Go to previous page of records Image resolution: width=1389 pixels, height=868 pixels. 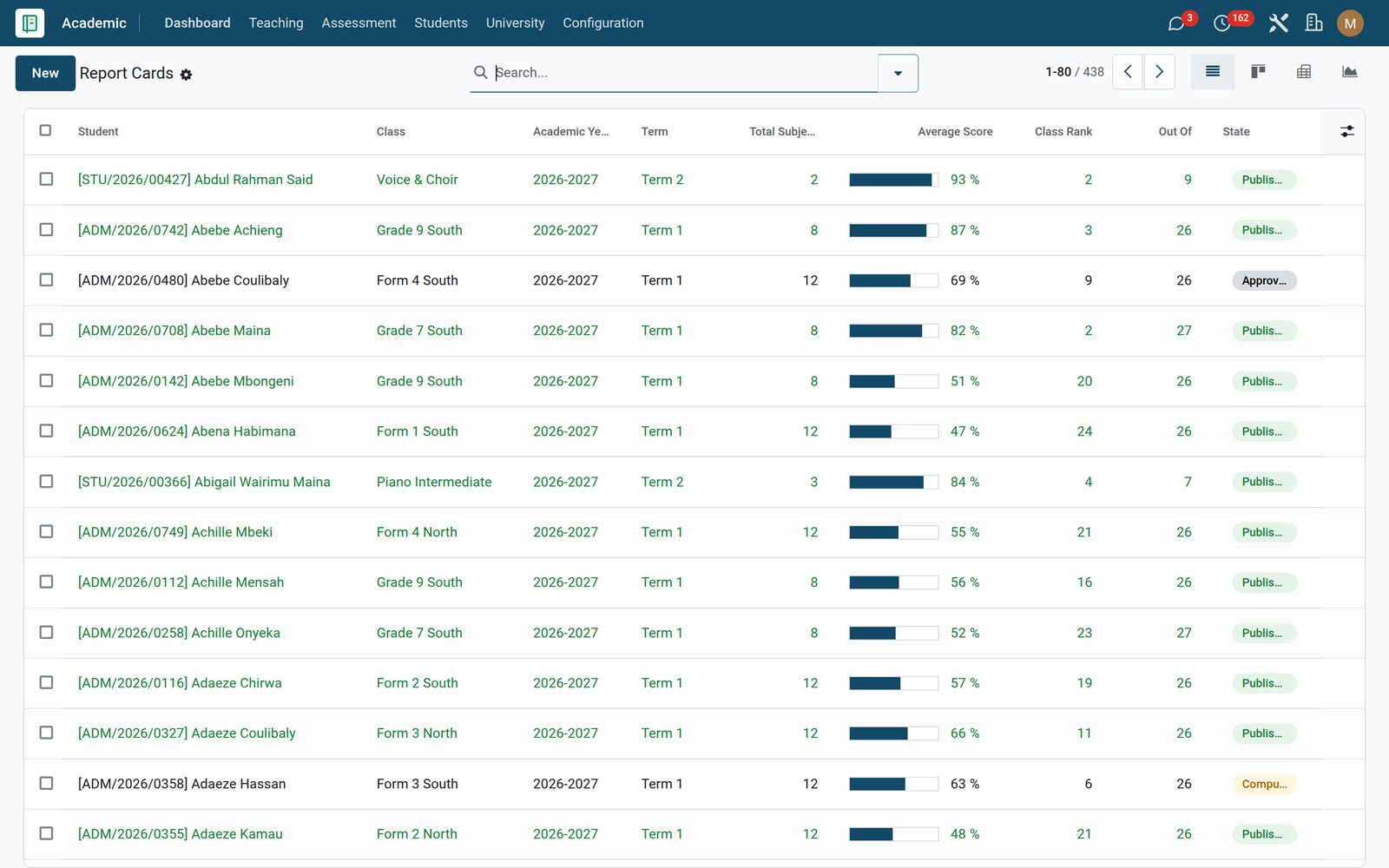pos(1128,72)
